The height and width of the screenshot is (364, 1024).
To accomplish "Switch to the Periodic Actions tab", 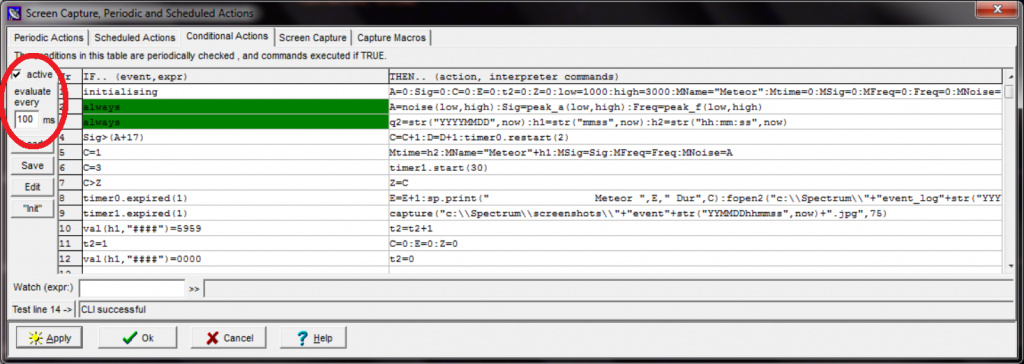I will click(48, 38).
